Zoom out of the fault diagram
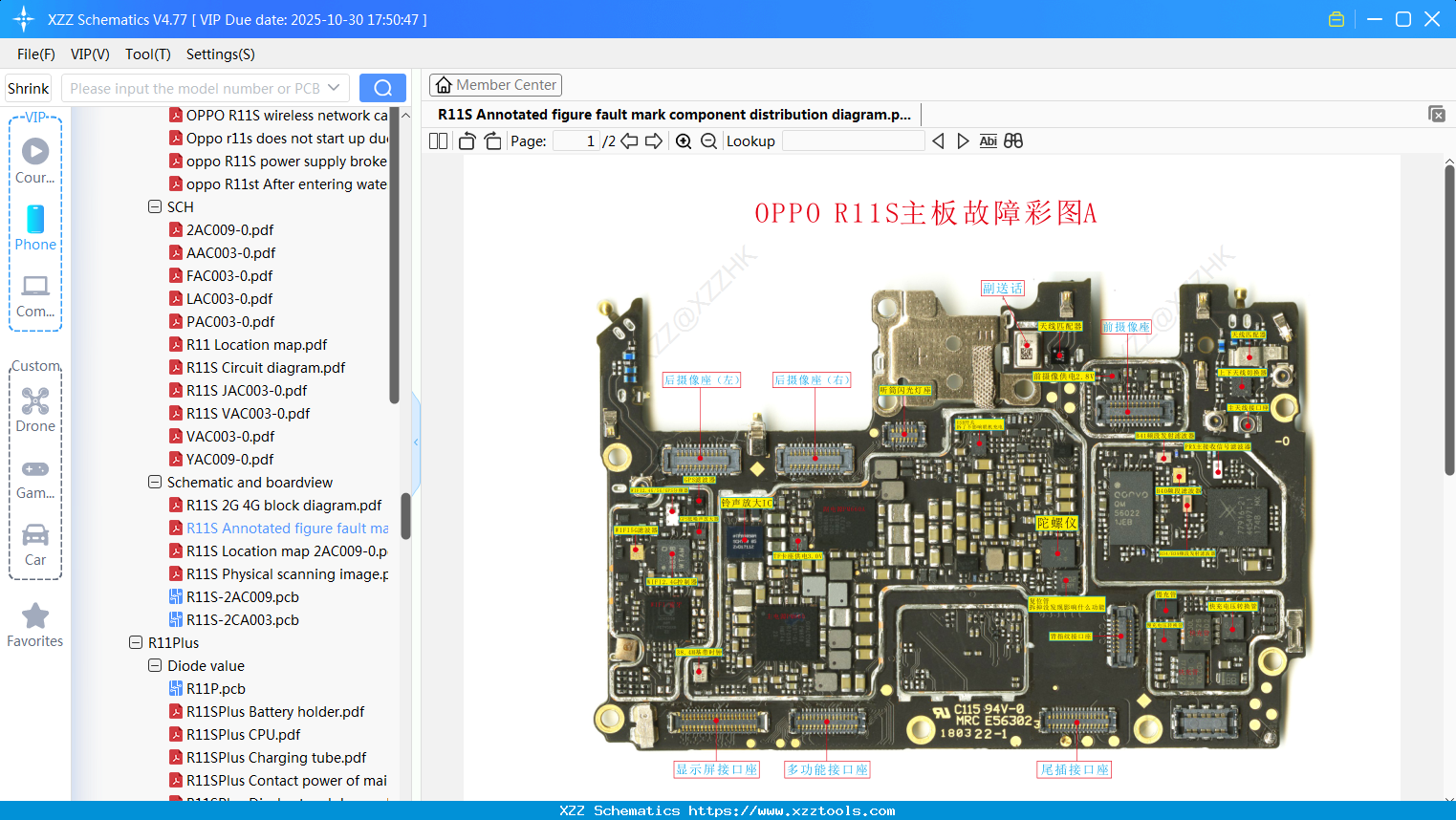 pos(709,140)
